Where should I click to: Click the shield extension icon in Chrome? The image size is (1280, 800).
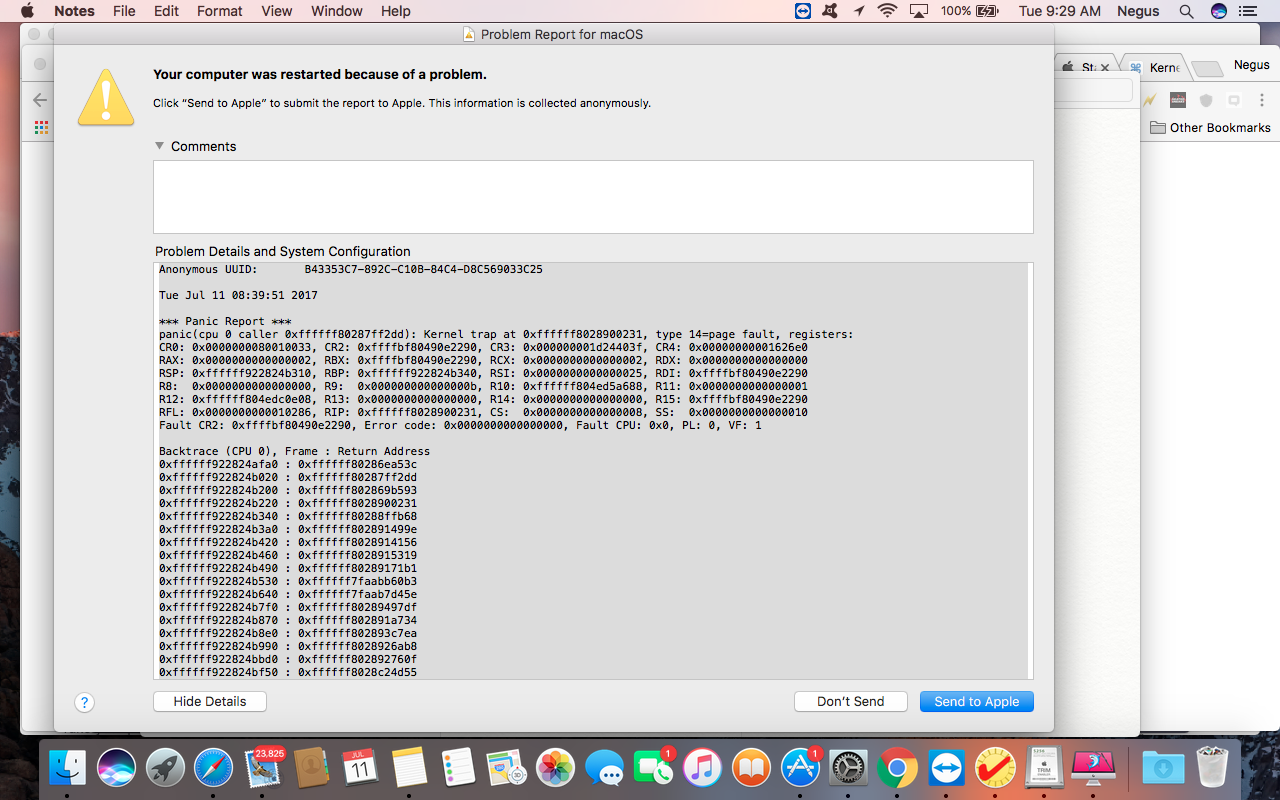[1206, 100]
